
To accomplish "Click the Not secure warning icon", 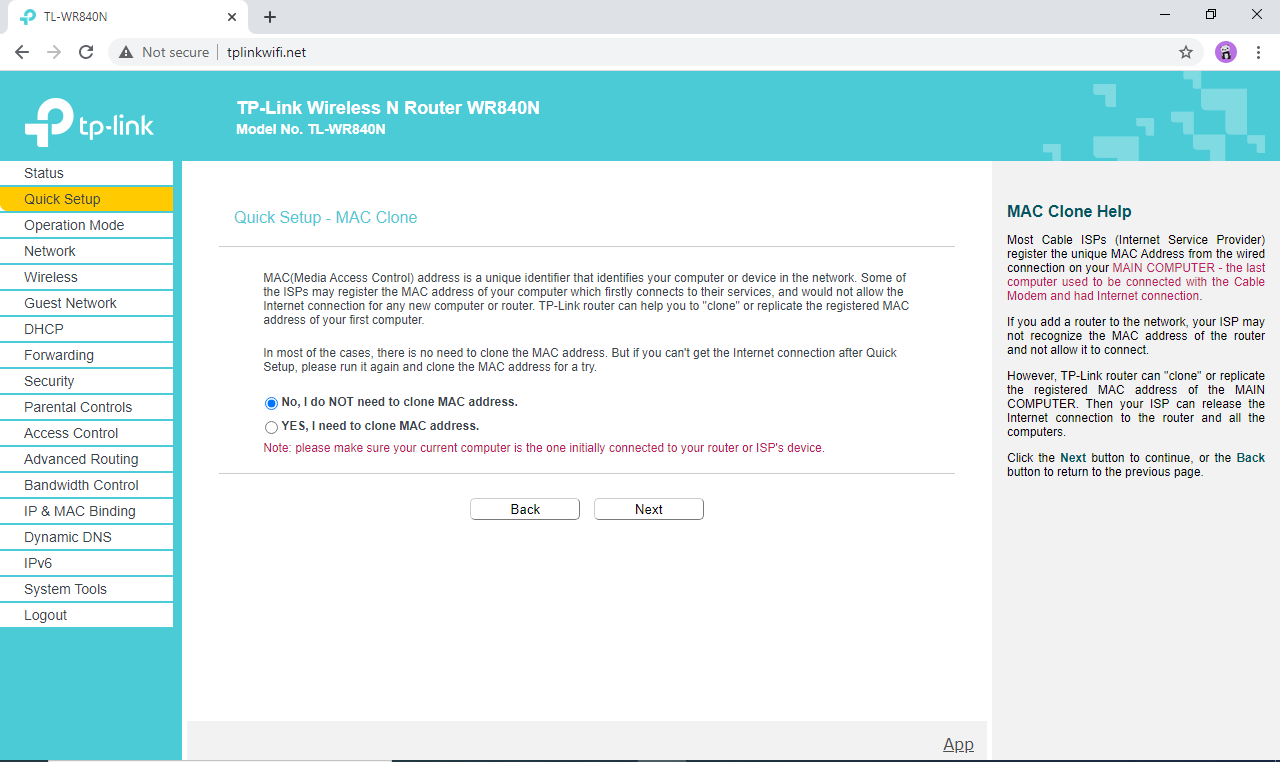I will pos(126,52).
